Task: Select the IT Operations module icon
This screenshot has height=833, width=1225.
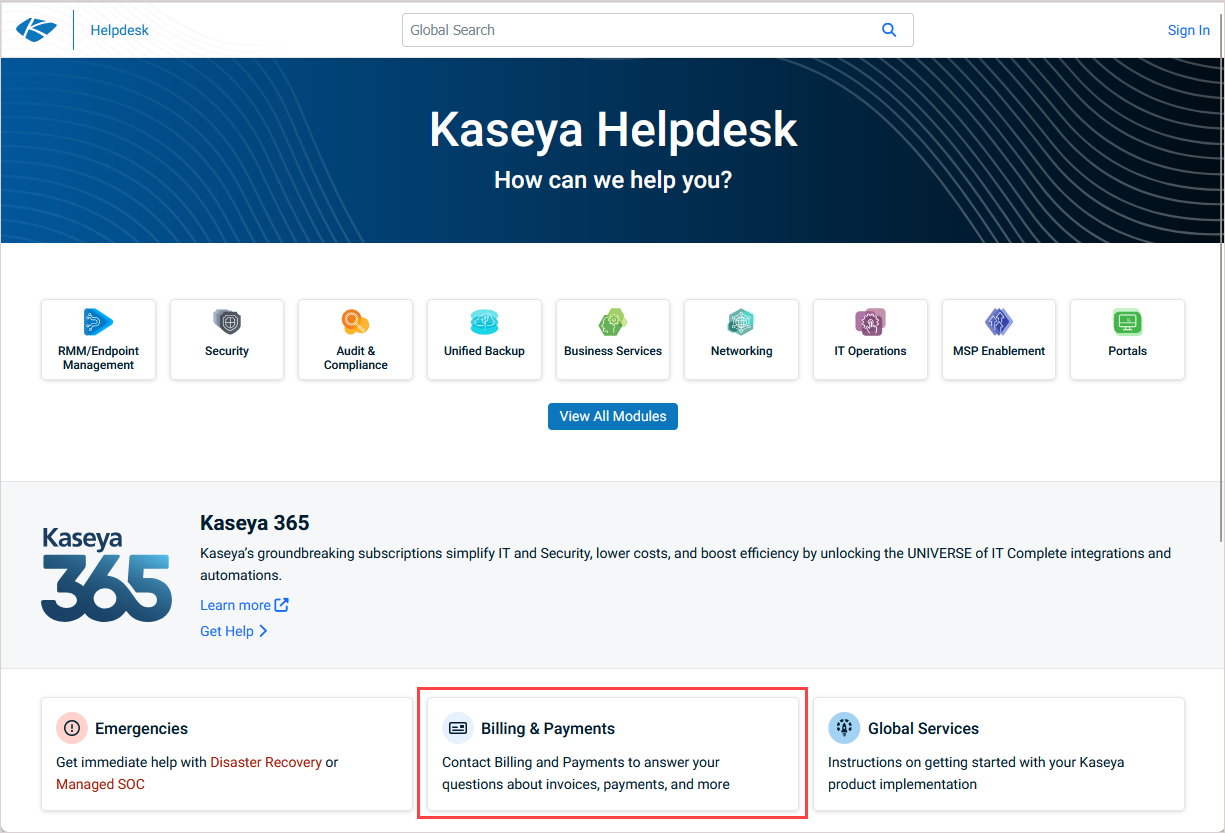Action: (870, 322)
